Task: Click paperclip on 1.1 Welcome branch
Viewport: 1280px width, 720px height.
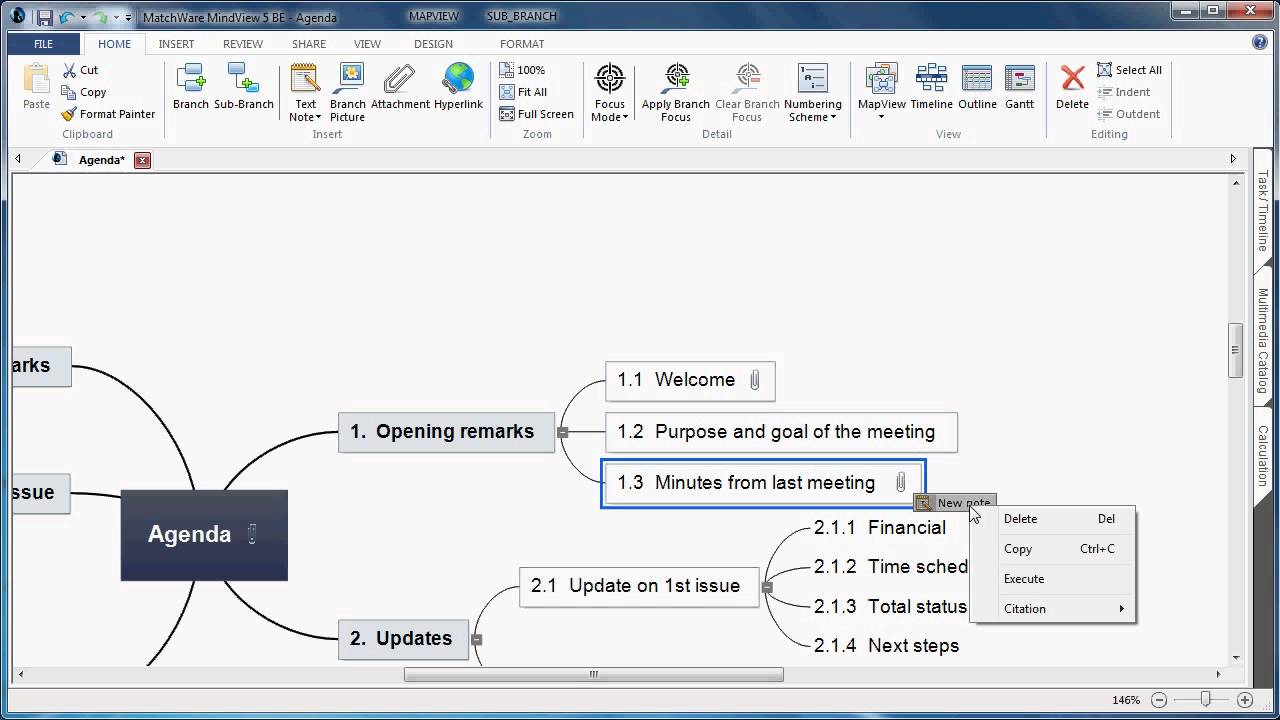Action: (x=754, y=380)
